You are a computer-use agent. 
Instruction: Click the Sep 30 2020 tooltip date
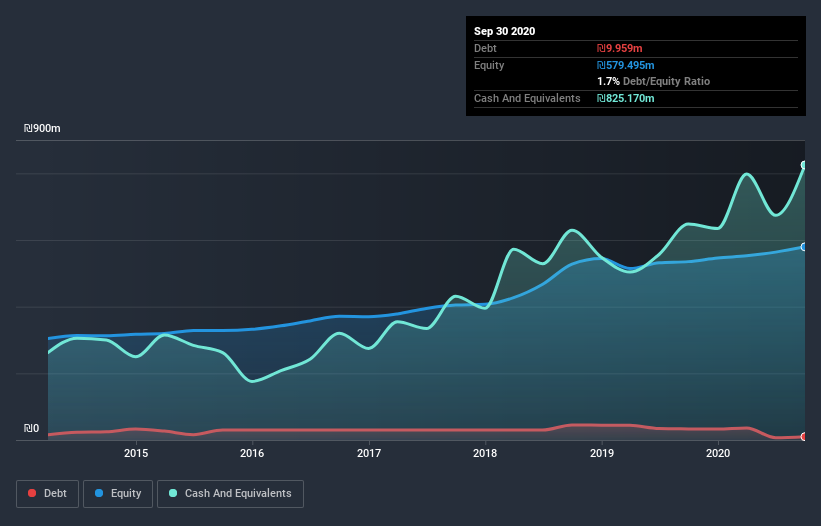(505, 31)
